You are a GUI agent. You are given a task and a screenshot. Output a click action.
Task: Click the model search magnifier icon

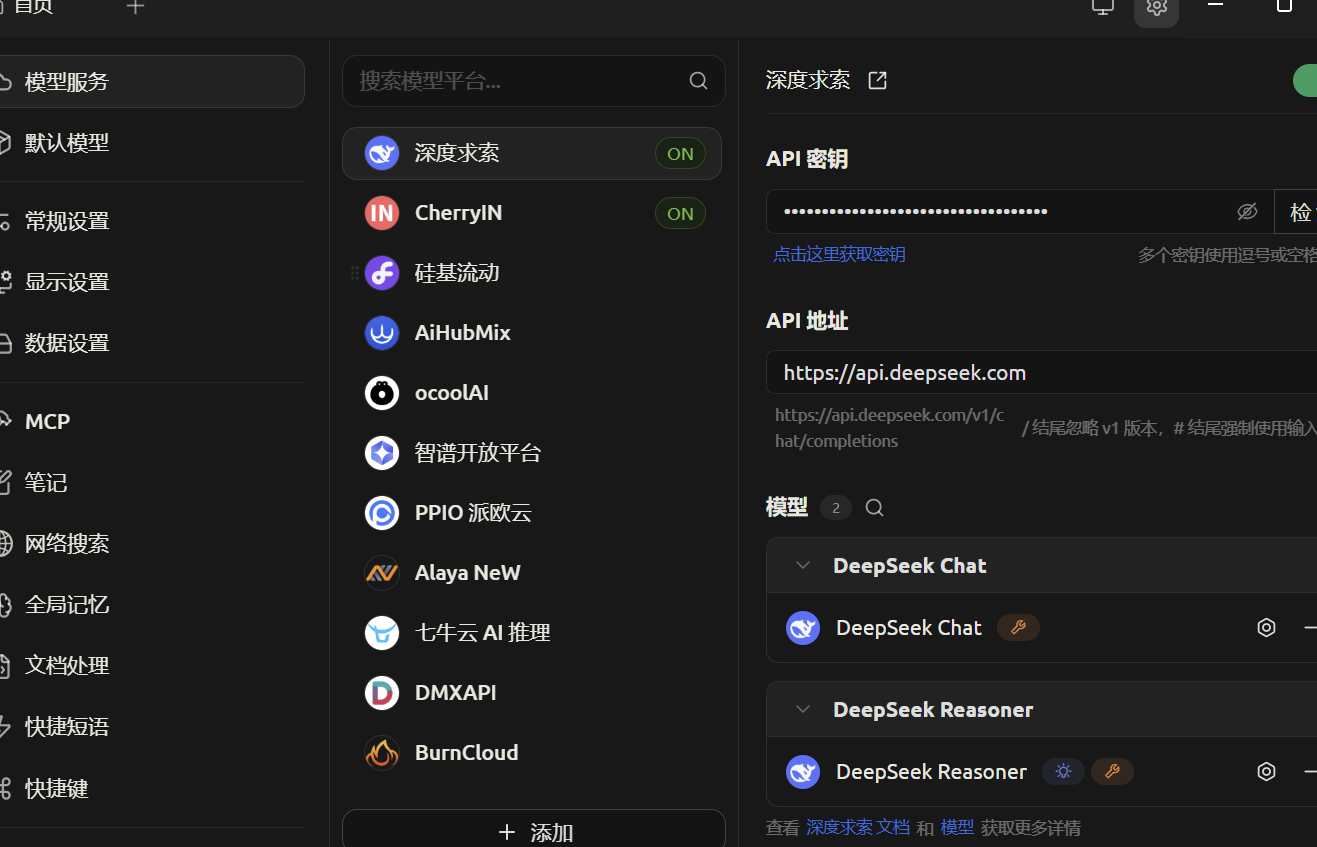click(874, 508)
